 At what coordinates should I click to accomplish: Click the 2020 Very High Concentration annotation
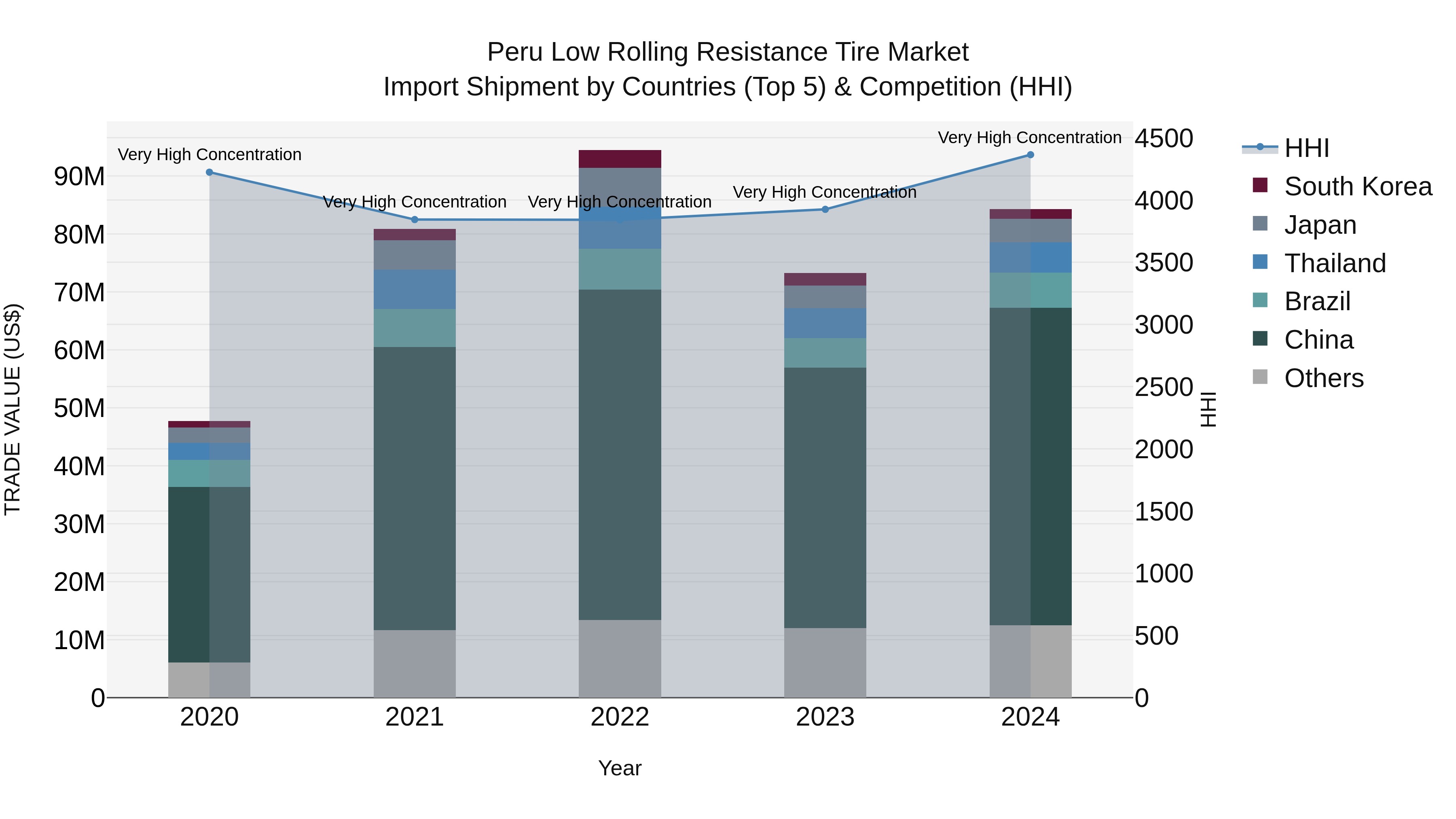pyautogui.click(x=210, y=154)
